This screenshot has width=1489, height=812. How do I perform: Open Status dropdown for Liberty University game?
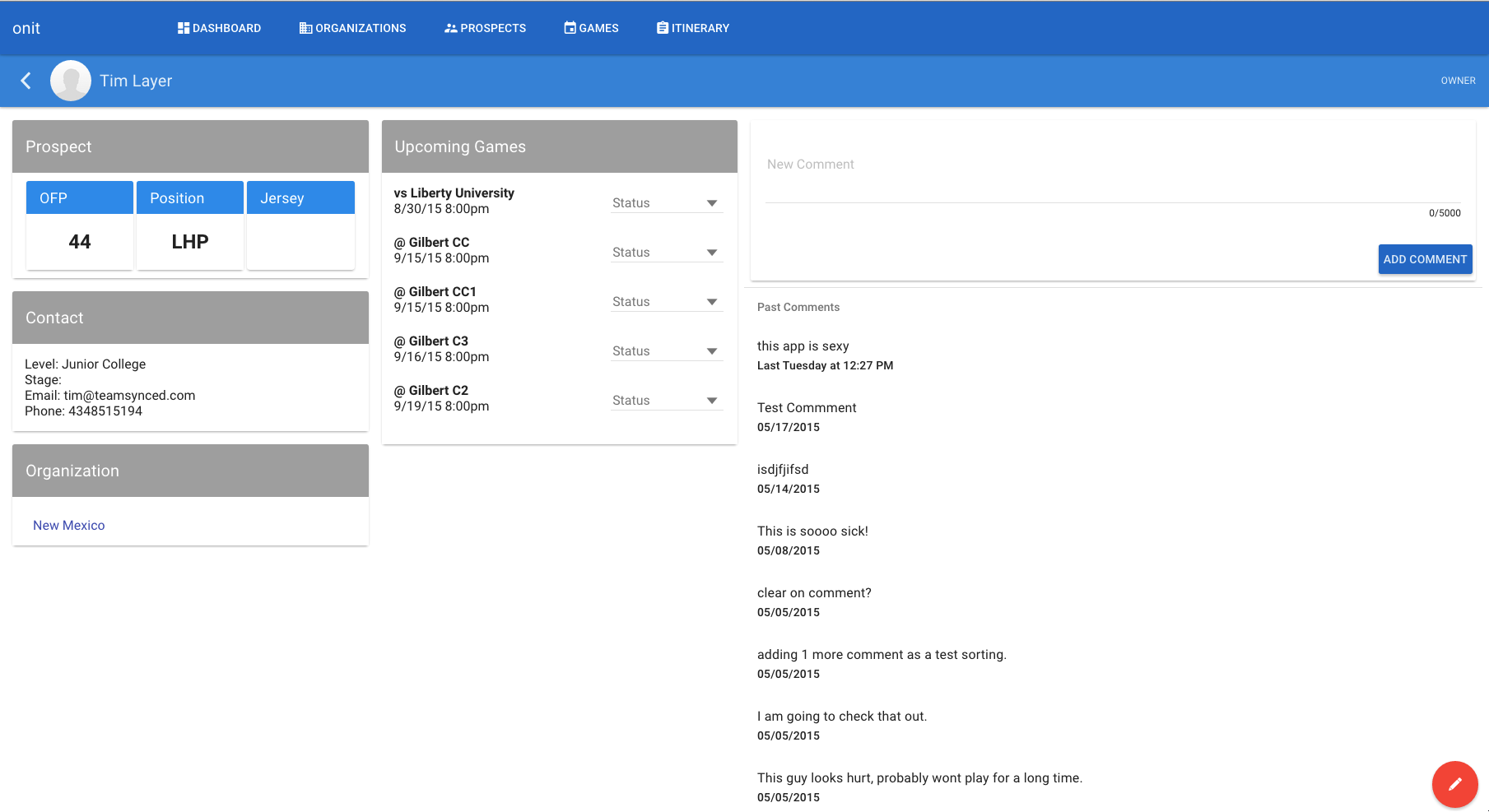(666, 203)
